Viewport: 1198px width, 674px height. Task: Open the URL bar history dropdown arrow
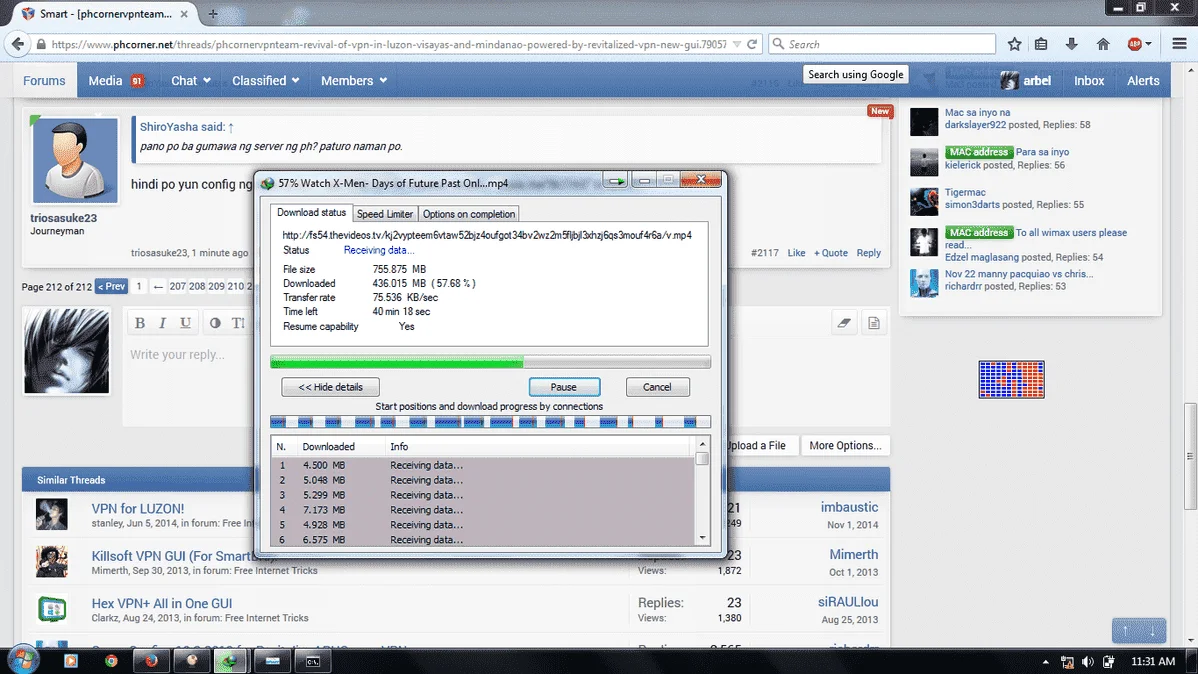coord(737,44)
